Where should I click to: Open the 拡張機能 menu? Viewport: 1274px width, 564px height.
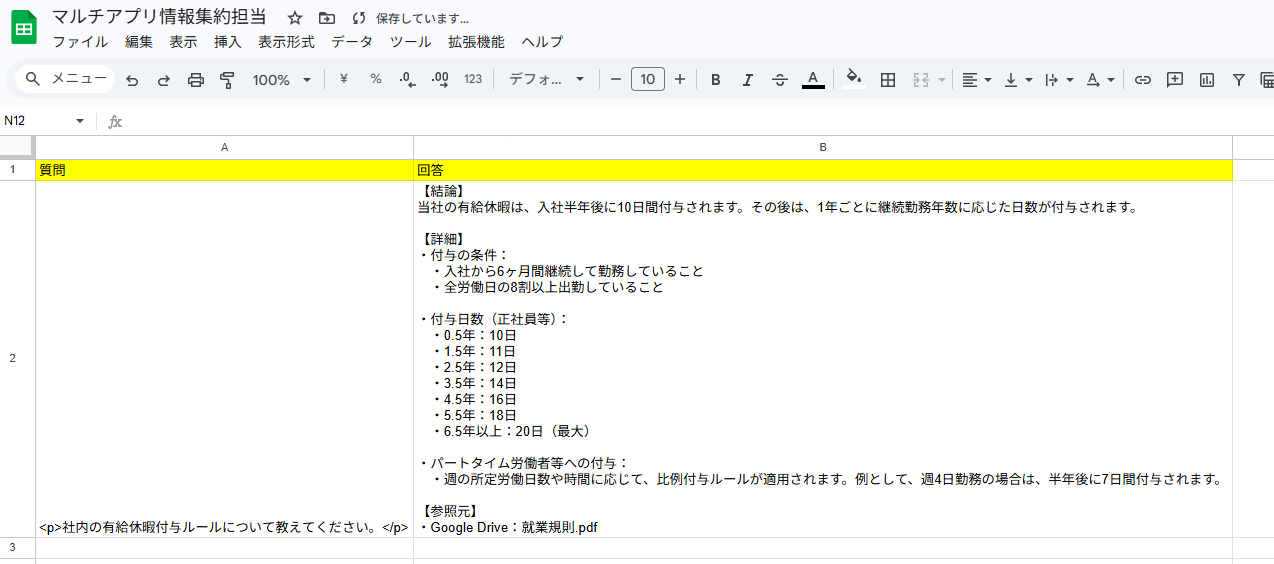[x=476, y=42]
